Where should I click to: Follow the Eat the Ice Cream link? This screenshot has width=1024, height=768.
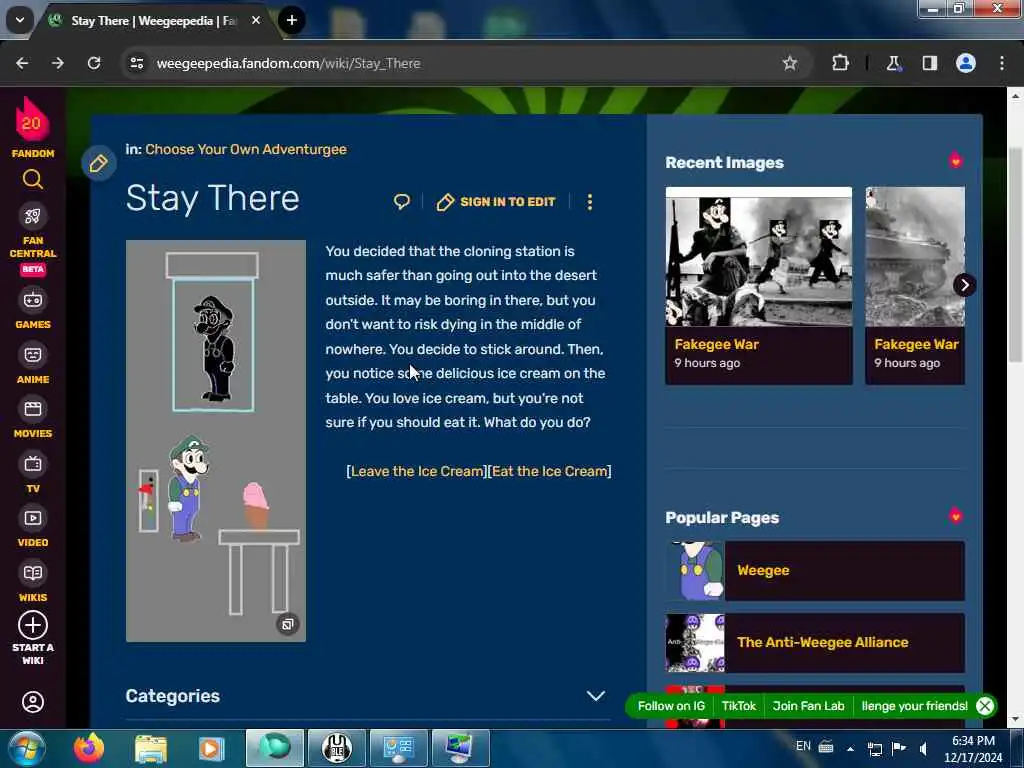[x=549, y=472]
